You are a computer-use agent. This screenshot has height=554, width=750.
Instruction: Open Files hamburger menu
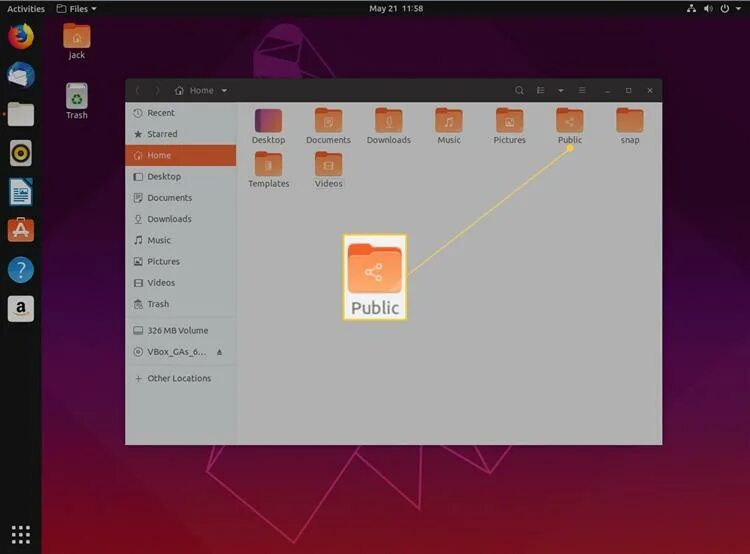pyautogui.click(x=582, y=90)
